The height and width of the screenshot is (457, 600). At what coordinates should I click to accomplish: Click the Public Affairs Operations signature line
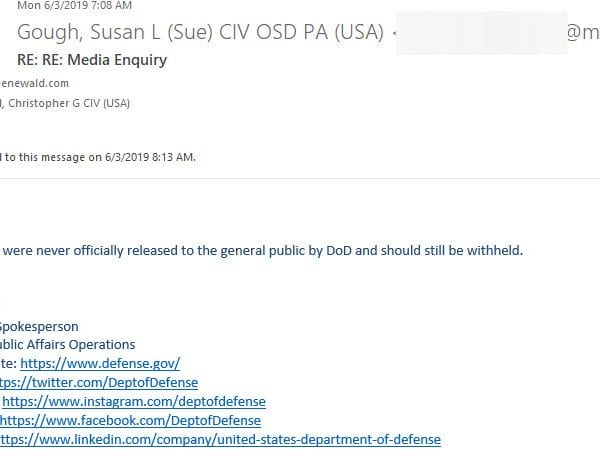(x=67, y=344)
